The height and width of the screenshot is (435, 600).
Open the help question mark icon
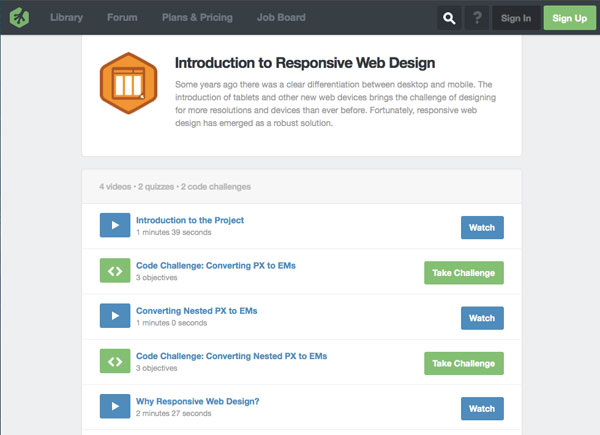coord(477,18)
